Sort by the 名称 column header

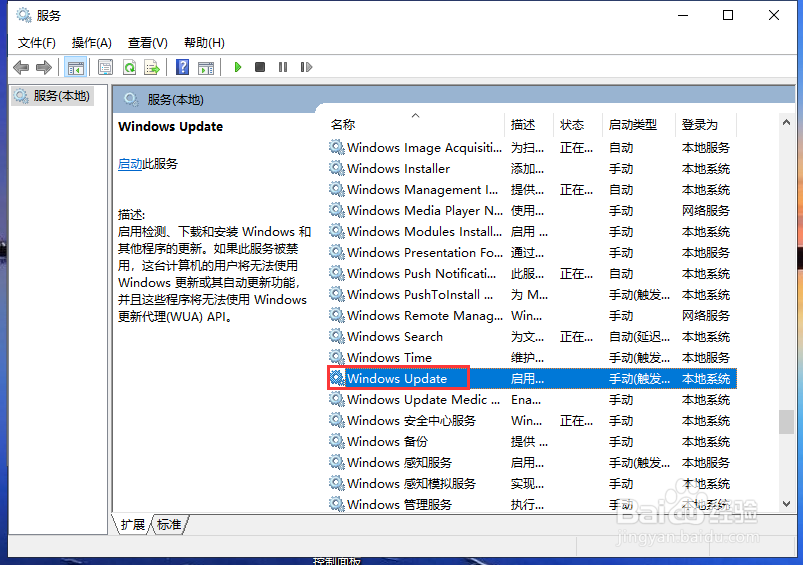pyautogui.click(x=415, y=124)
